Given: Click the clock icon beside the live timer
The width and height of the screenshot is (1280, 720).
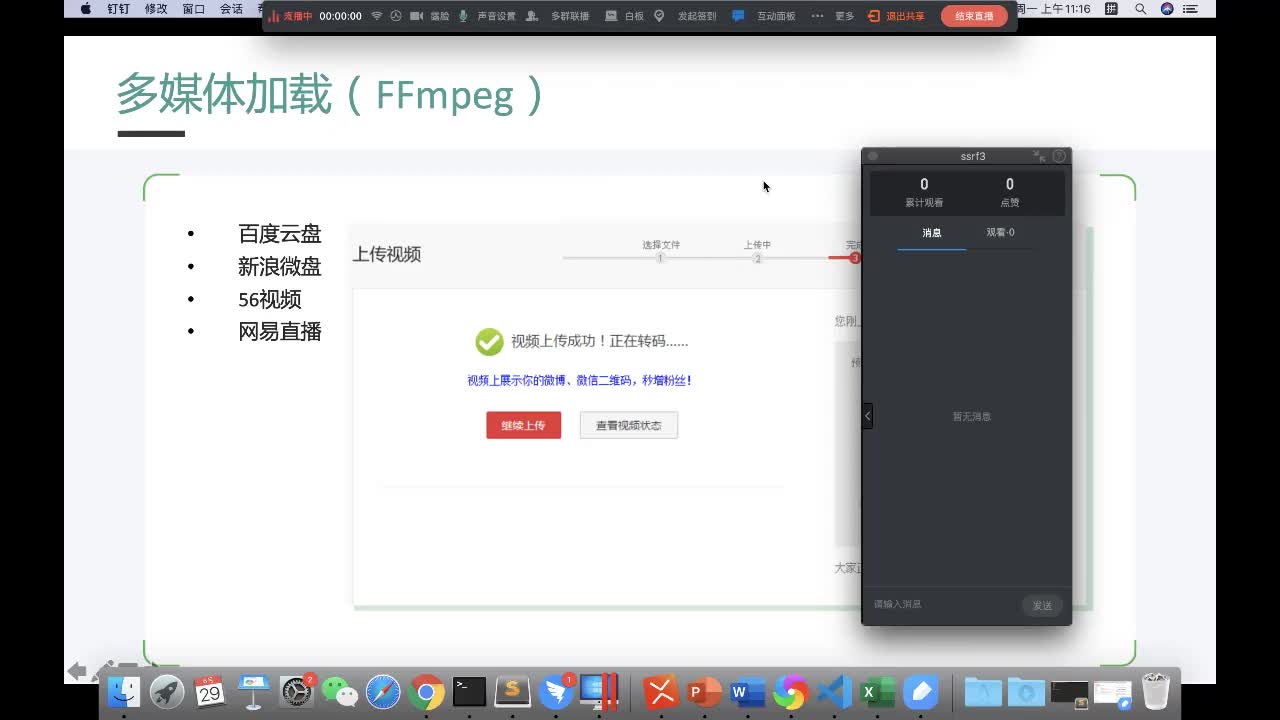Looking at the screenshot, I should pyautogui.click(x=396, y=16).
